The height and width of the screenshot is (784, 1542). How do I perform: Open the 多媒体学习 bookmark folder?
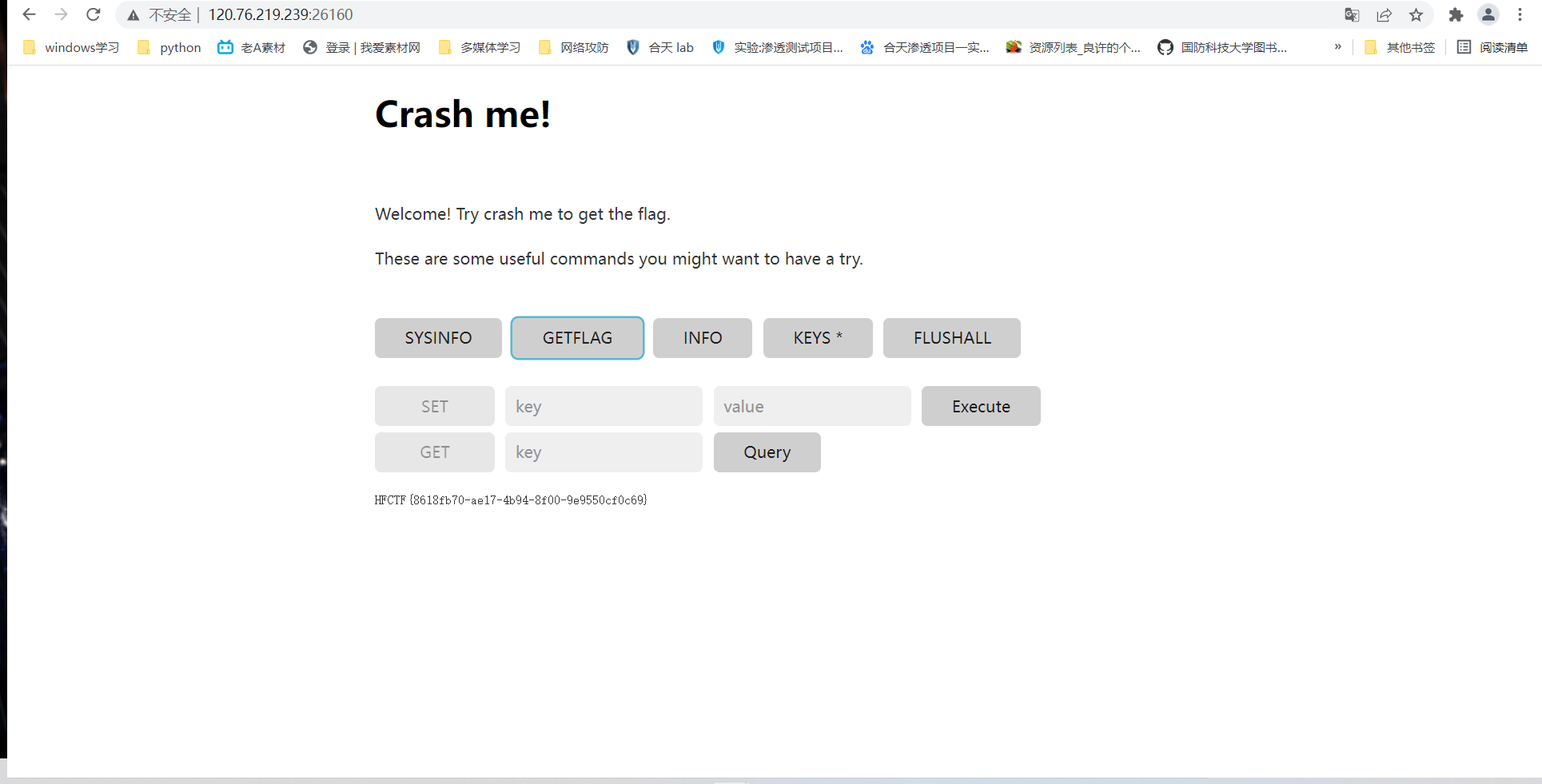(x=480, y=47)
